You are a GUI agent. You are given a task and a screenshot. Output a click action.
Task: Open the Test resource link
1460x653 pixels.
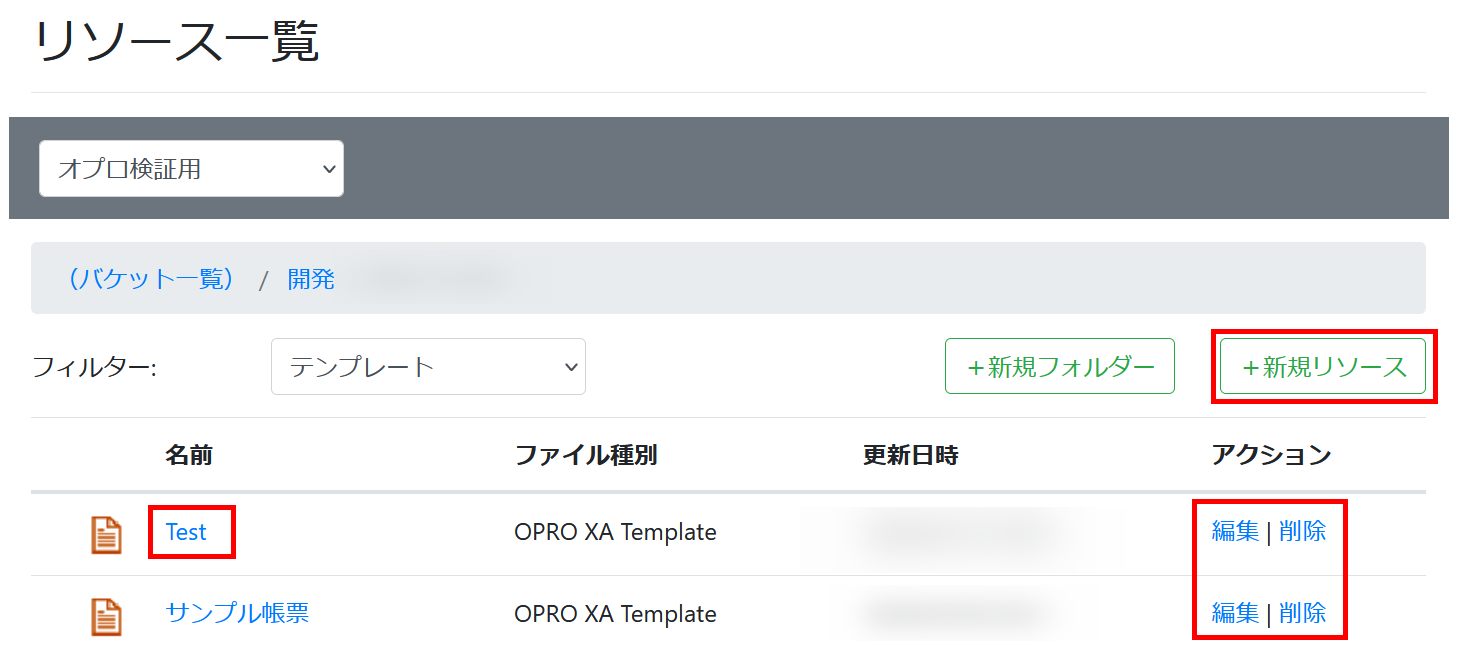(x=186, y=532)
